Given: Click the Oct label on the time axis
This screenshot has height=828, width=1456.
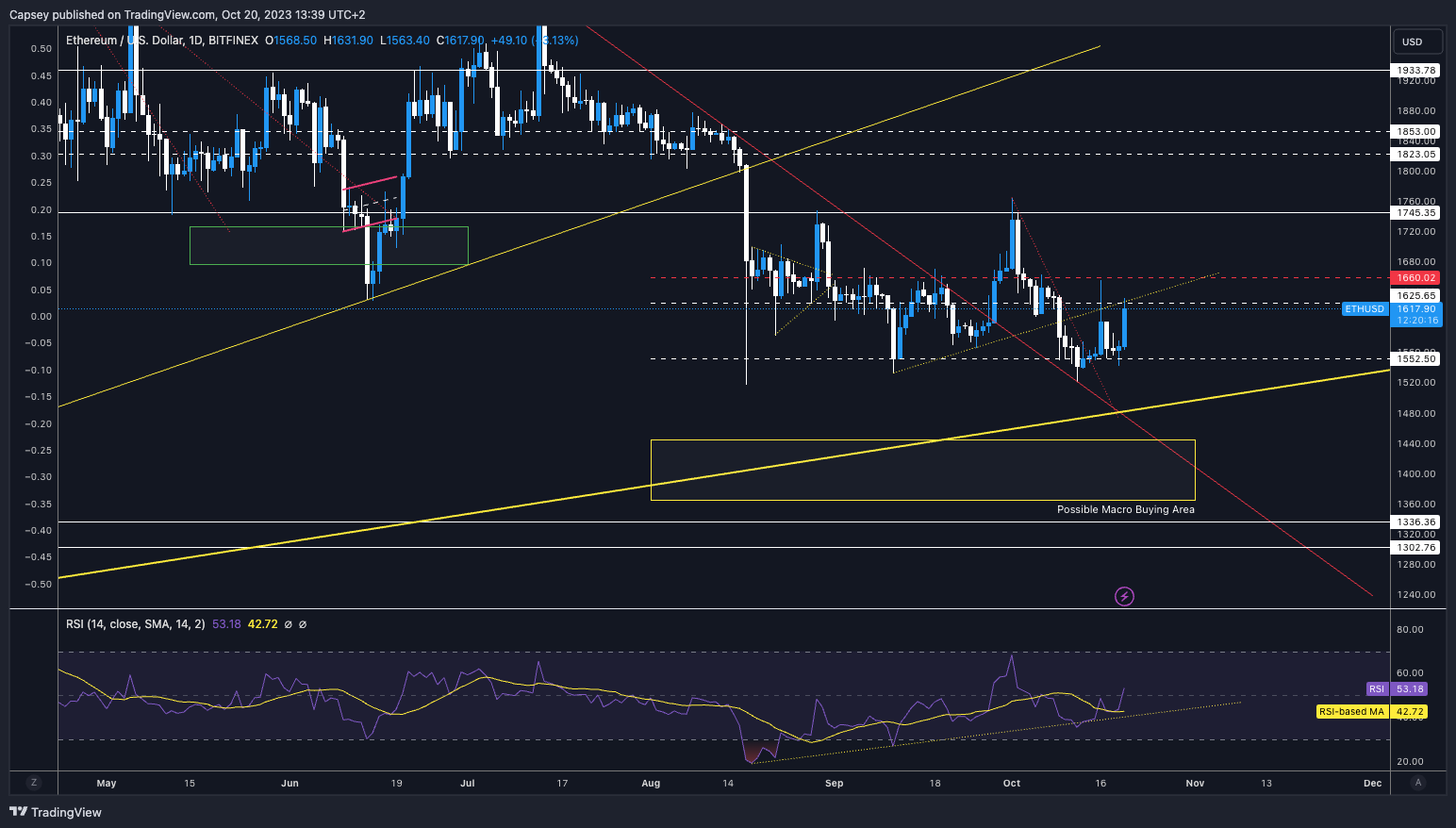Looking at the screenshot, I should [x=1011, y=783].
